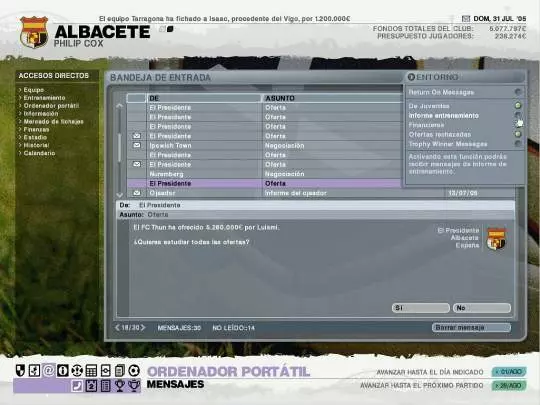Open Entrenamiento shortcut
The height and width of the screenshot is (405, 540).
44,98
